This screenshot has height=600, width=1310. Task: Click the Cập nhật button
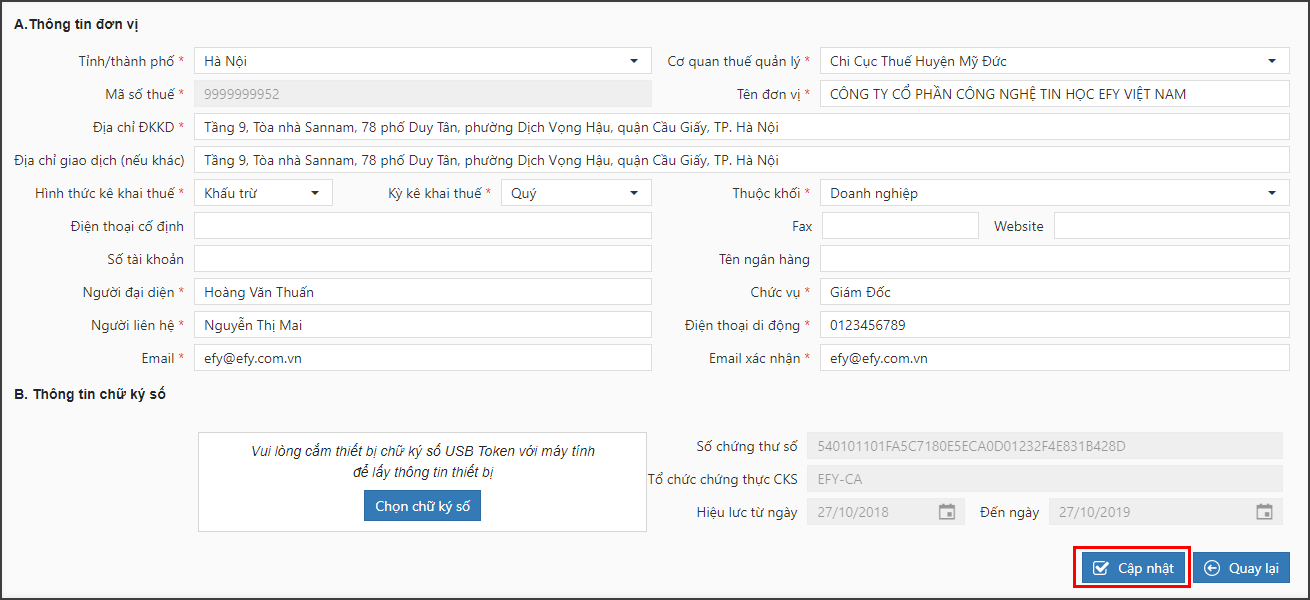[x=1133, y=568]
